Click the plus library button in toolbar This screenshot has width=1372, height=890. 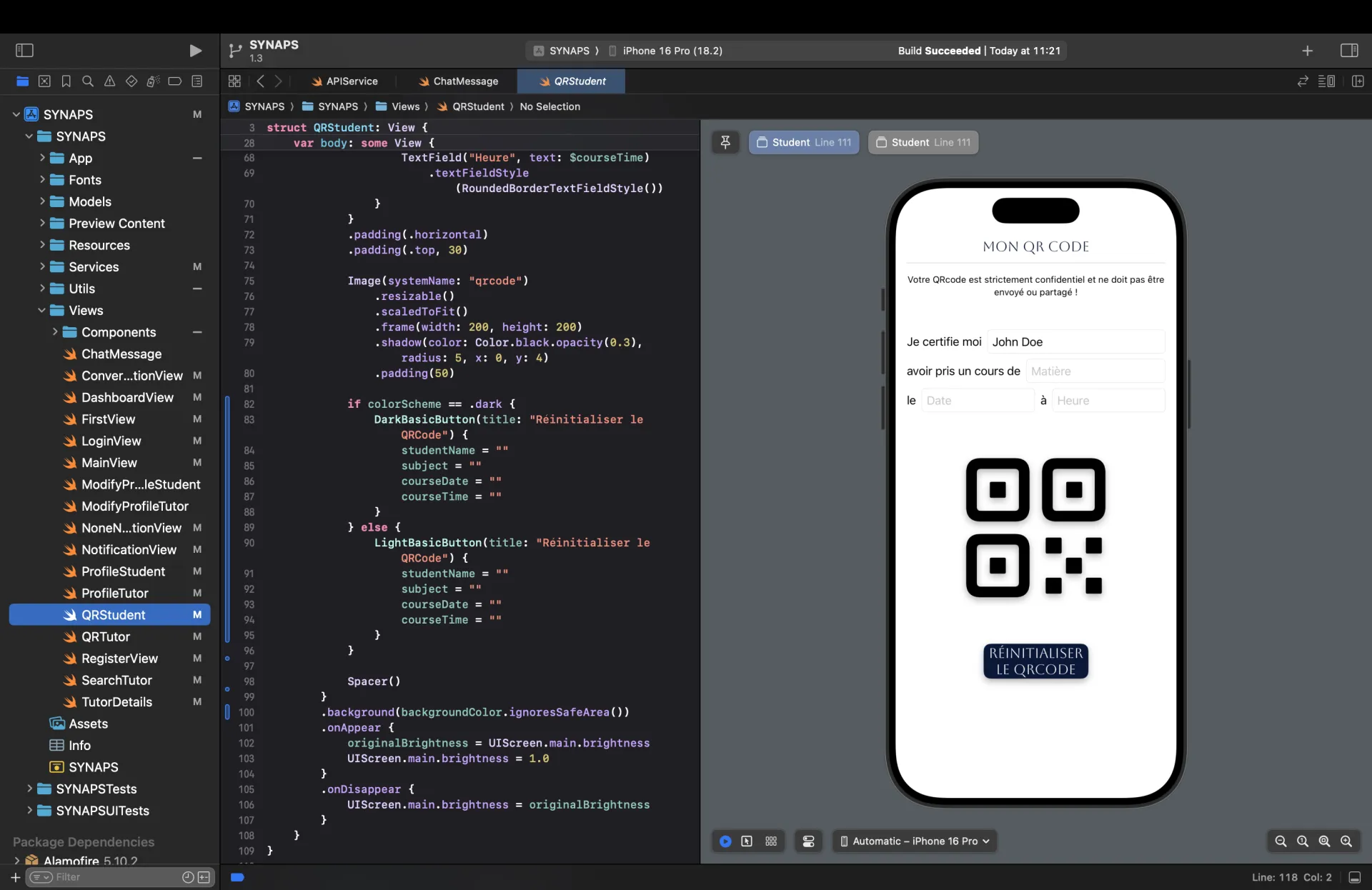[x=1307, y=51]
